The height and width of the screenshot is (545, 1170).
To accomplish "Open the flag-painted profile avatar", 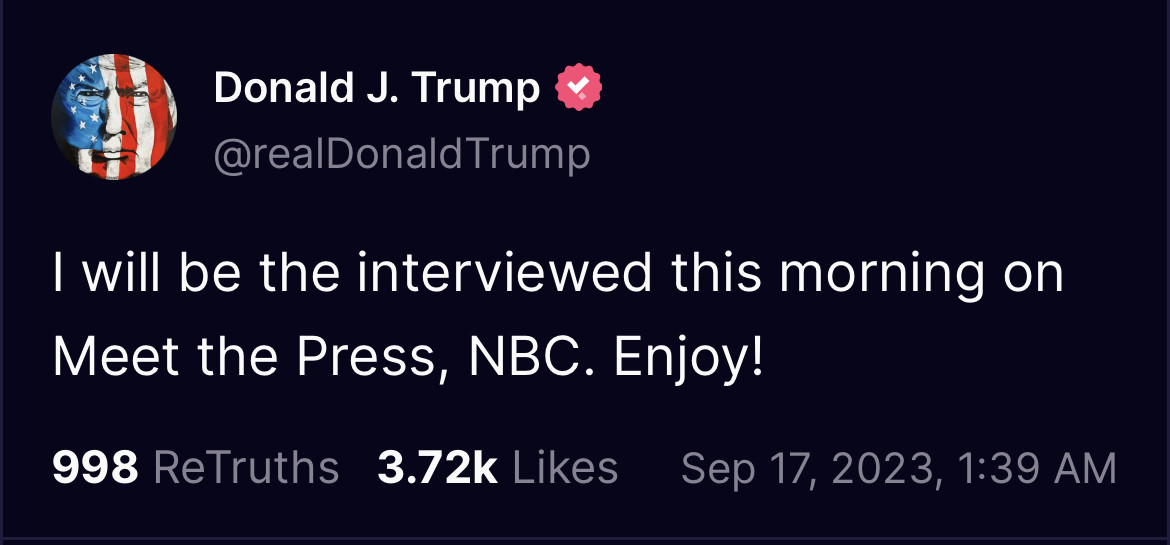I will tap(114, 116).
